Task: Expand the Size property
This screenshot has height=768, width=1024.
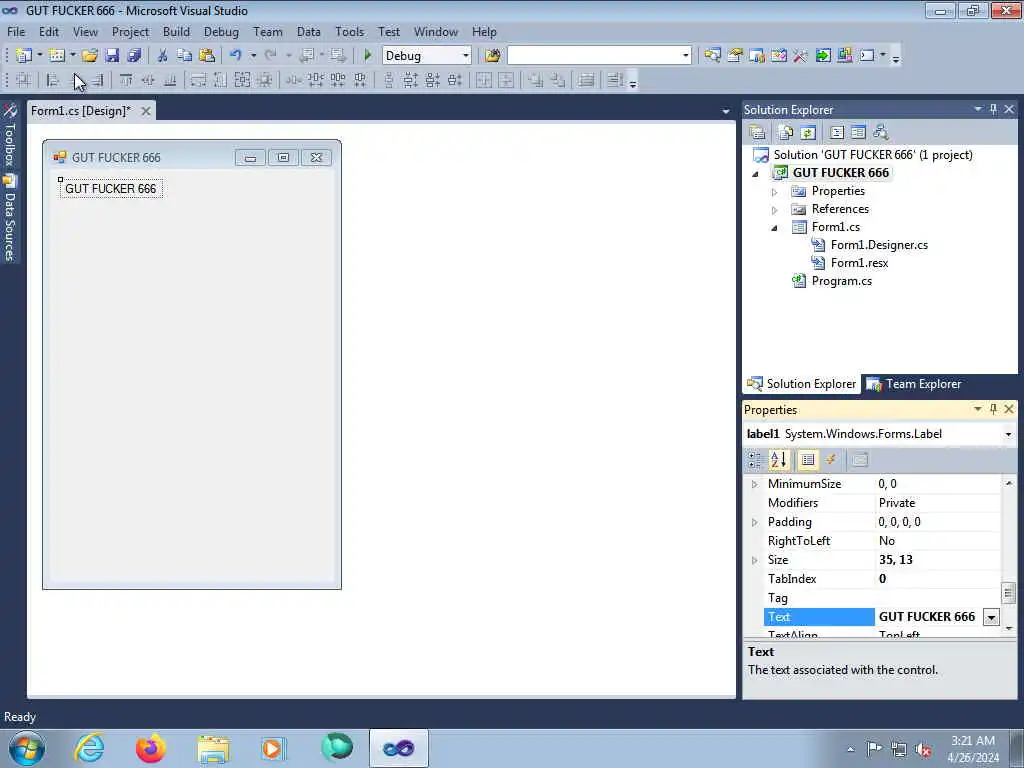Action: (754, 560)
